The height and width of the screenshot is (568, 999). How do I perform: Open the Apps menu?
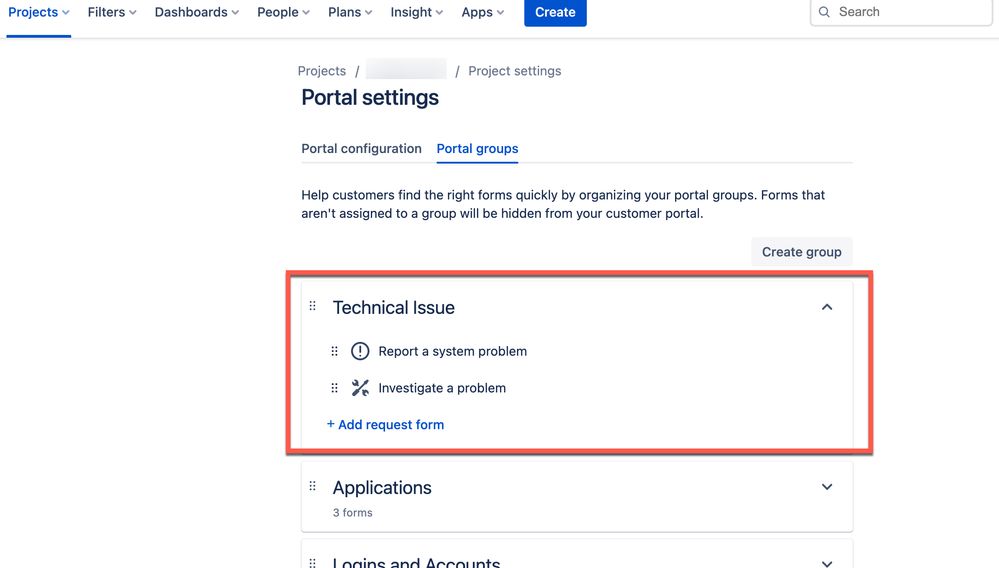click(x=482, y=12)
